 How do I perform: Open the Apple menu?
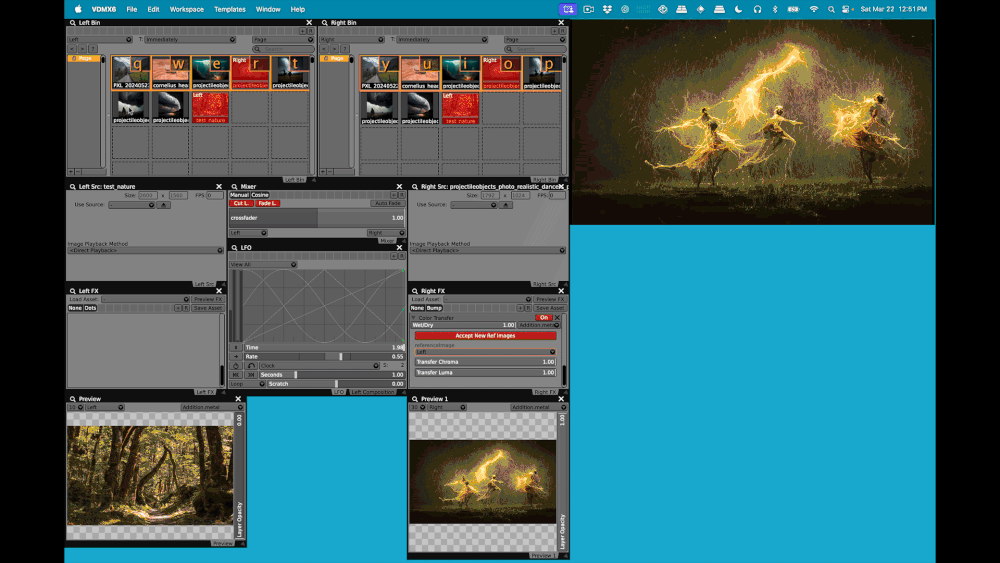(x=78, y=10)
